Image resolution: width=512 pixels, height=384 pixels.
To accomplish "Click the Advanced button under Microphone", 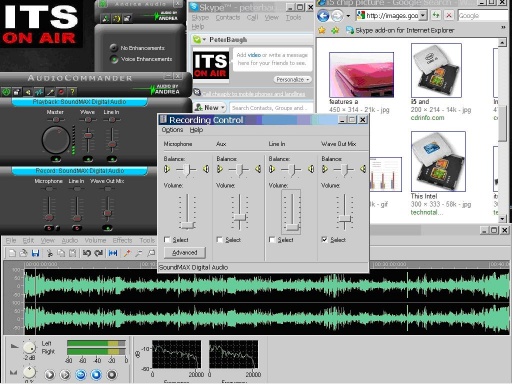I will (185, 253).
